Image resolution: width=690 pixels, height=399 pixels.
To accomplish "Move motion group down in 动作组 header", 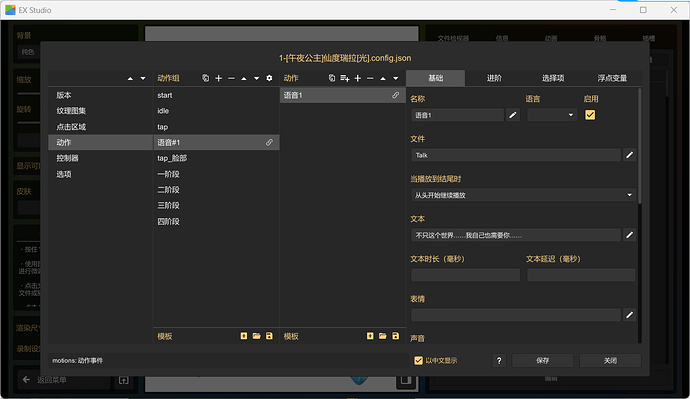I will [257, 78].
